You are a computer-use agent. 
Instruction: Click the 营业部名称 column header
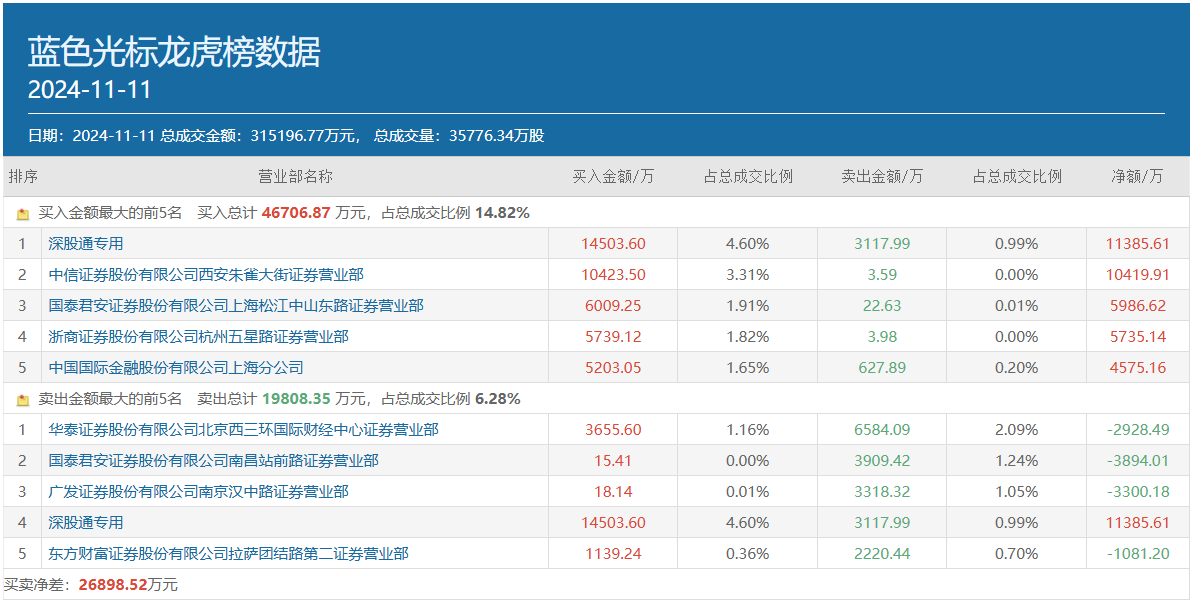pos(295,177)
